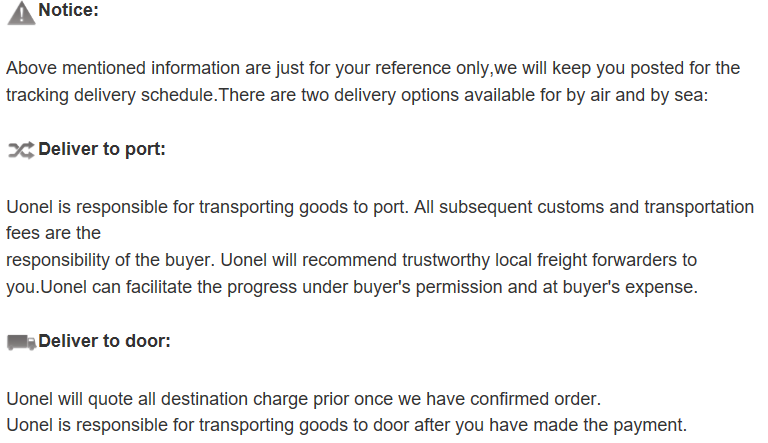Click the line starting "responsibility of the buyer"
This screenshot has width=768, height=443.
351,260
